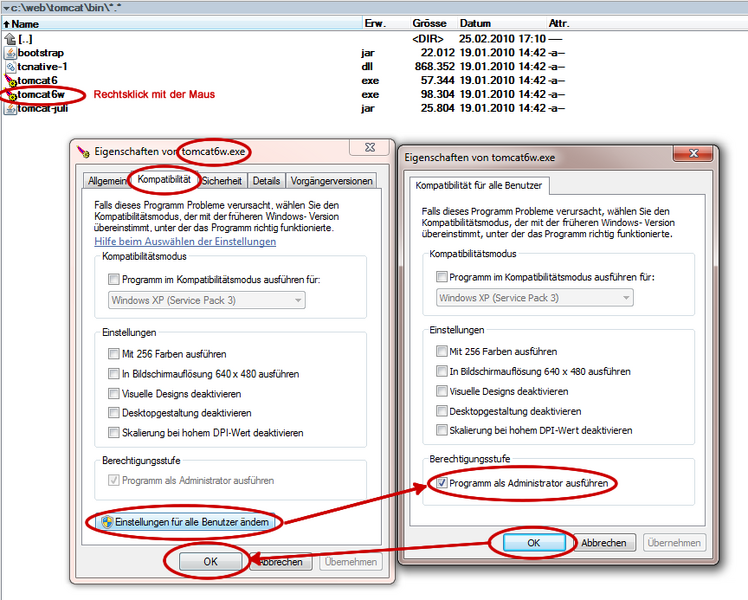The width and height of the screenshot is (748, 600).
Task: Click Übernehmen in the left properties dialog
Action: [x=351, y=562]
